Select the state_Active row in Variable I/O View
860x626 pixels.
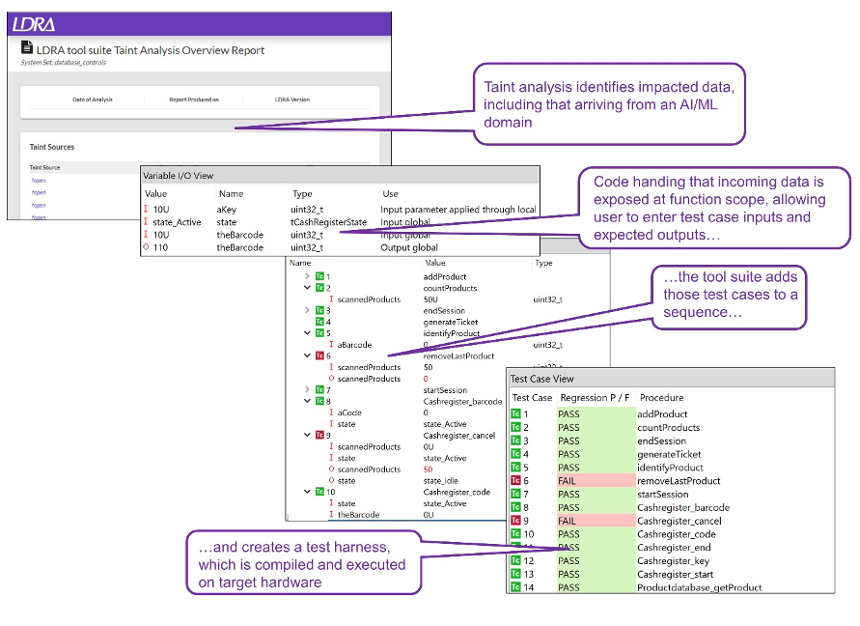coord(180,222)
